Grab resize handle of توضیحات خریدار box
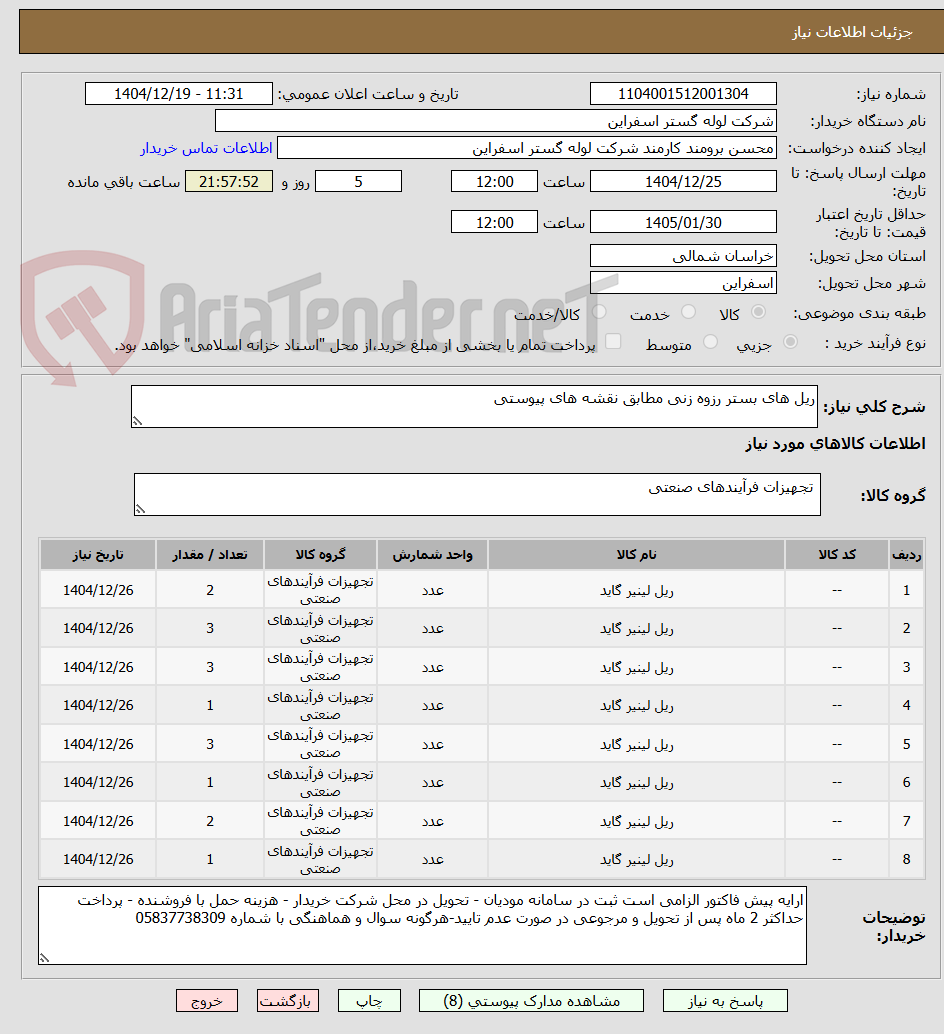 pyautogui.click(x=44, y=958)
